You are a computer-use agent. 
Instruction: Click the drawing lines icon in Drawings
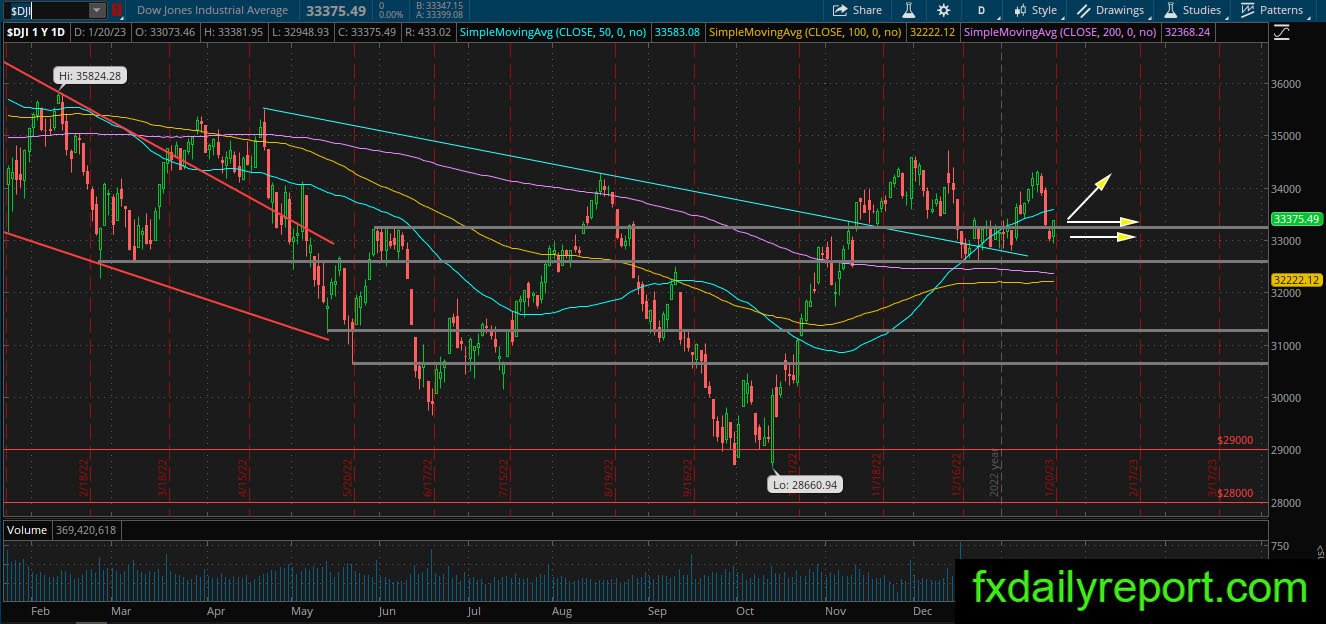tap(1084, 10)
